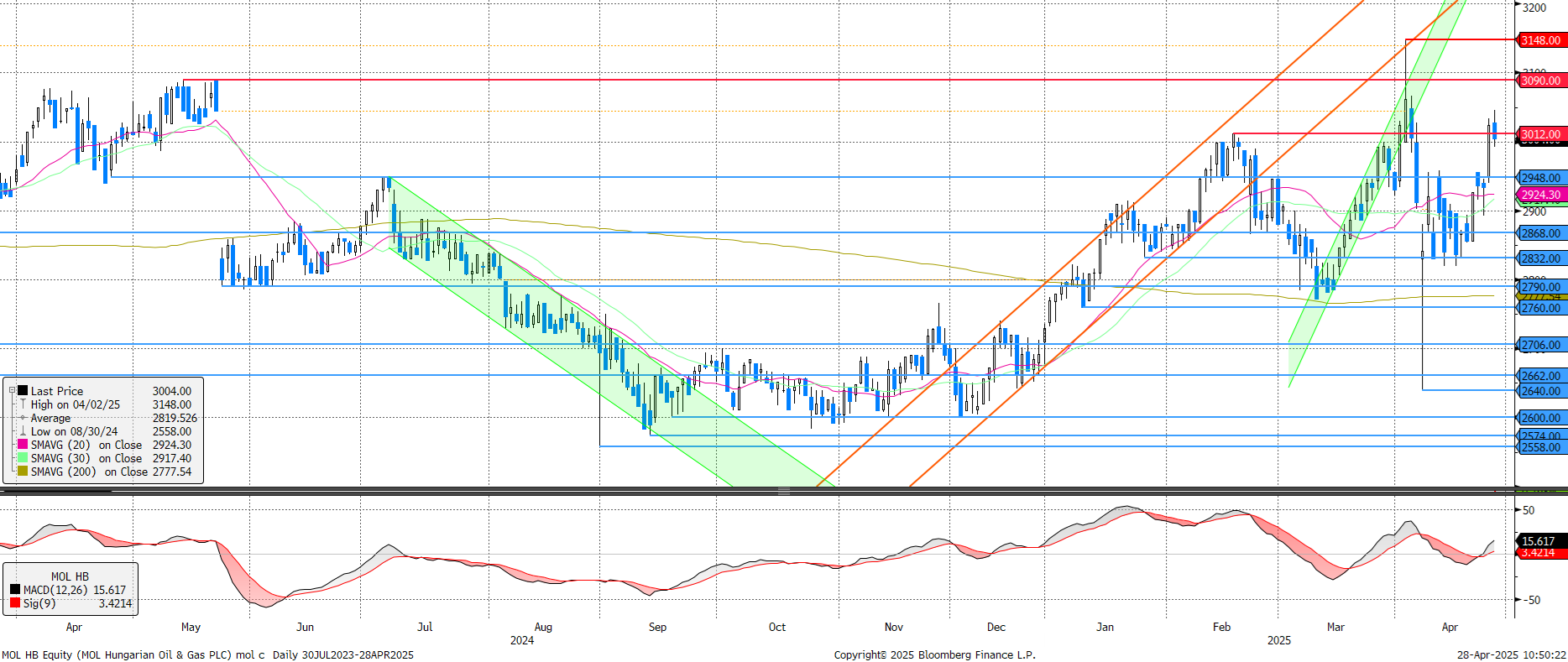Screen dimensions: 1568x662
Task: Collapse the price legend tree box
Action: coord(12,391)
